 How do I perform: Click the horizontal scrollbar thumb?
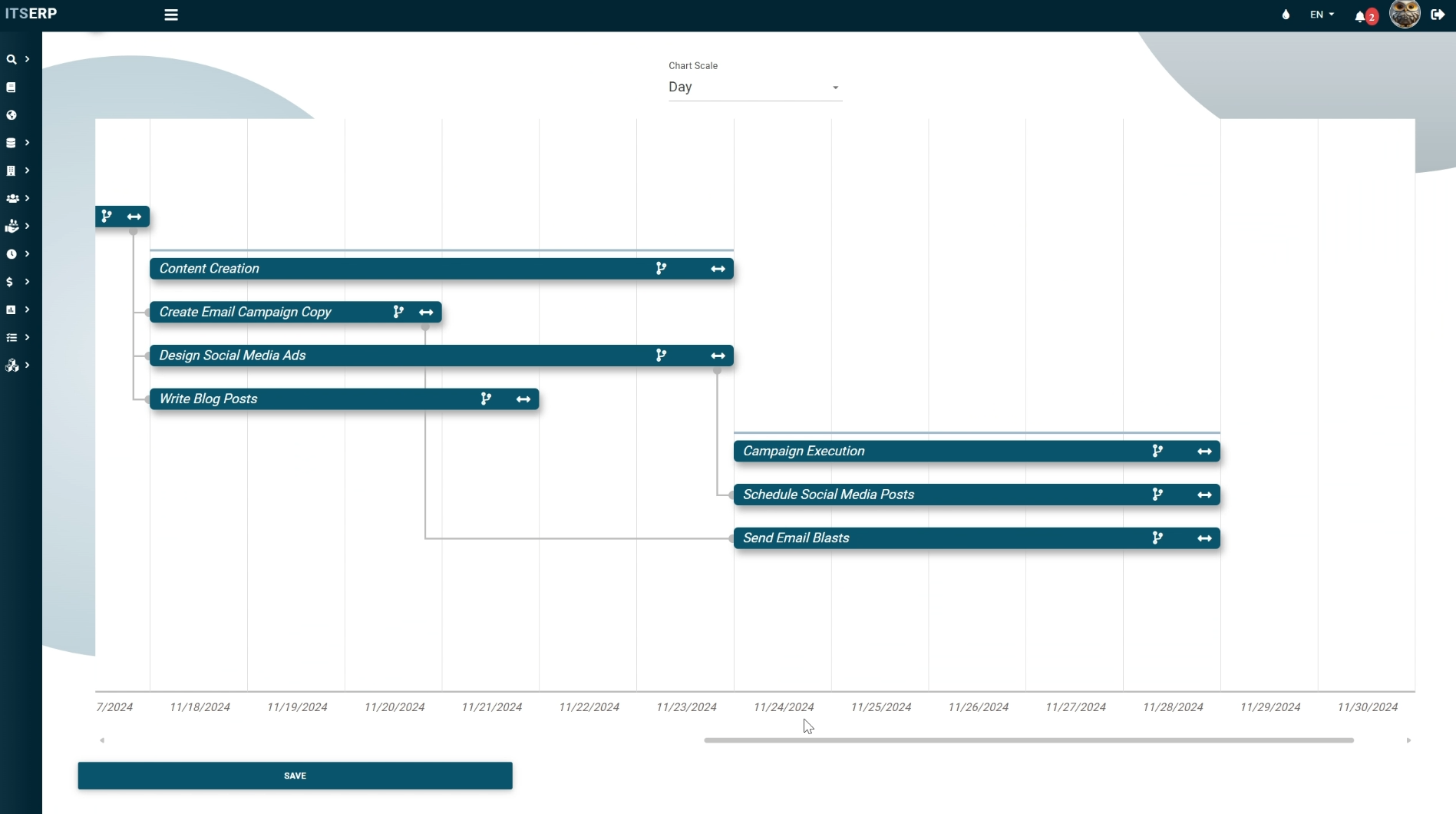click(1028, 740)
